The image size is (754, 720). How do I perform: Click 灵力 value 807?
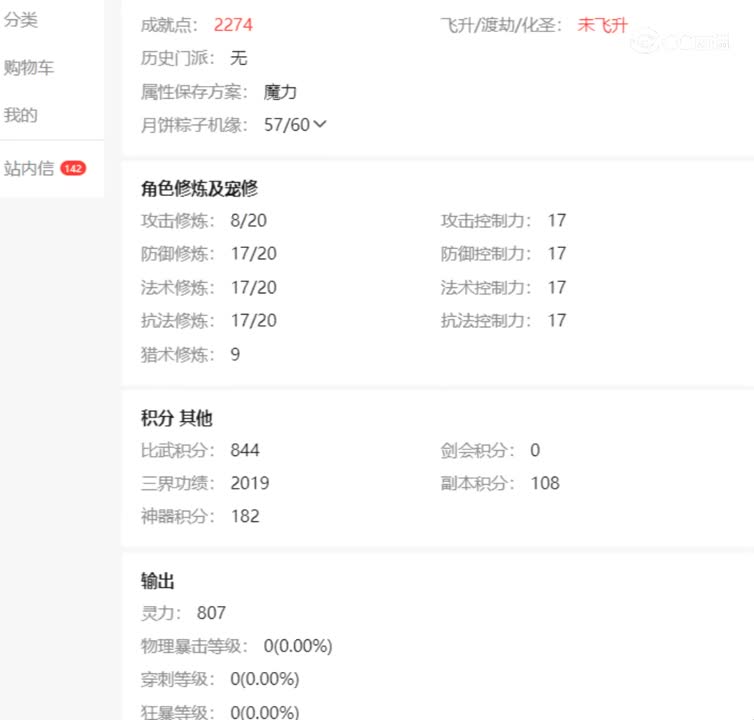pyautogui.click(x=212, y=613)
